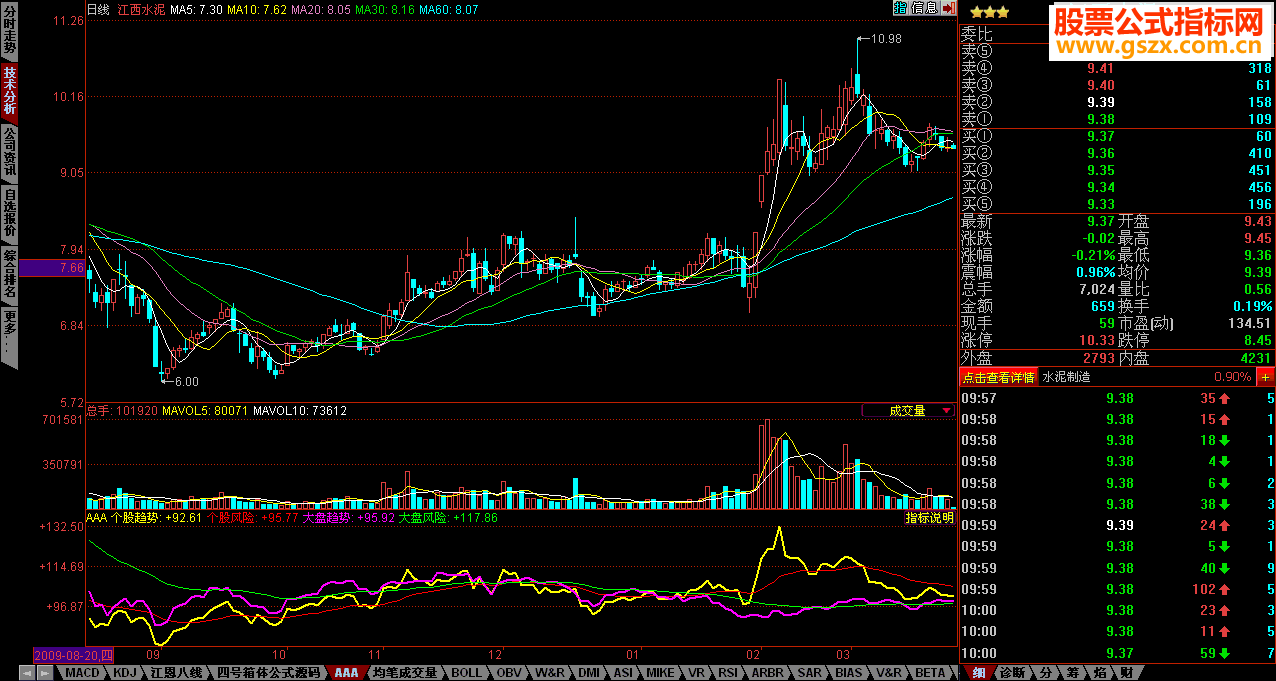This screenshot has width=1276, height=681.
Task: Select the KDJ indicator tab
Action: (125, 673)
